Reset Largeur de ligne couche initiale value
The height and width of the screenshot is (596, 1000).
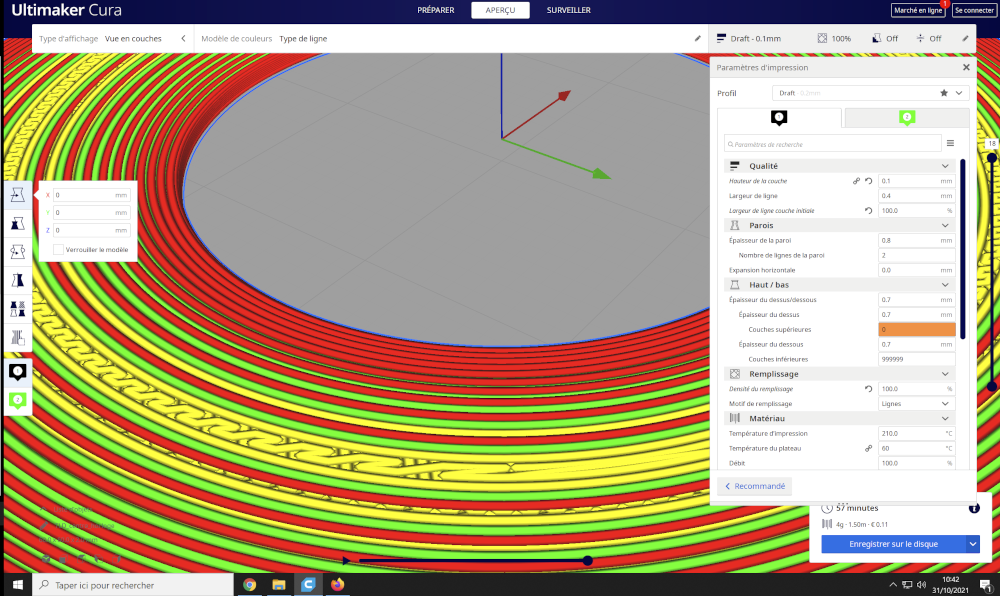[x=869, y=210]
